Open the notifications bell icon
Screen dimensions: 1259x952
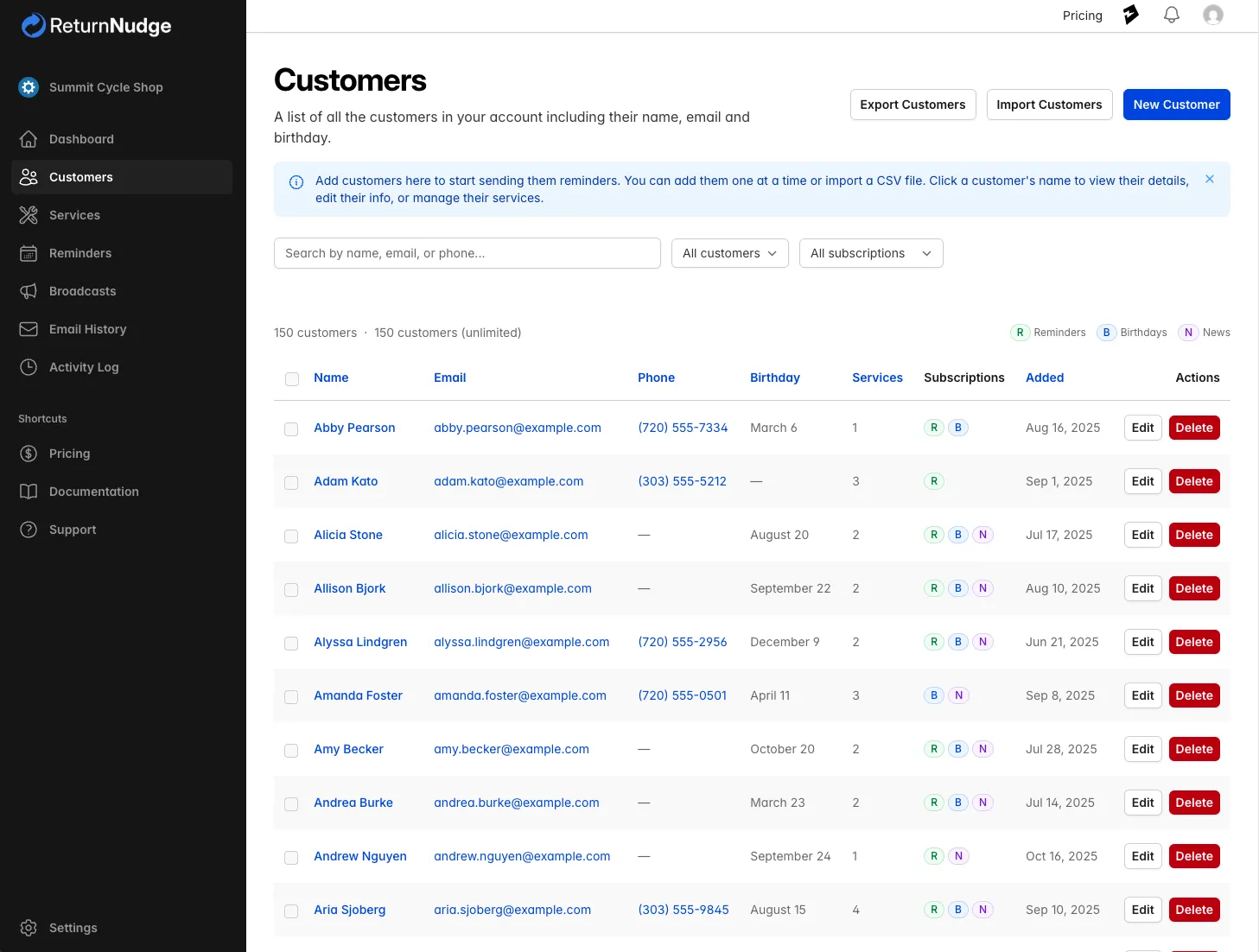pos(1171,15)
